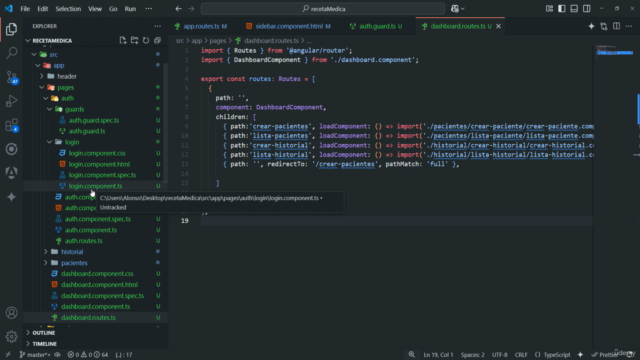Open the View menu
Image resolution: width=640 pixels, height=360 pixels.
(95, 9)
